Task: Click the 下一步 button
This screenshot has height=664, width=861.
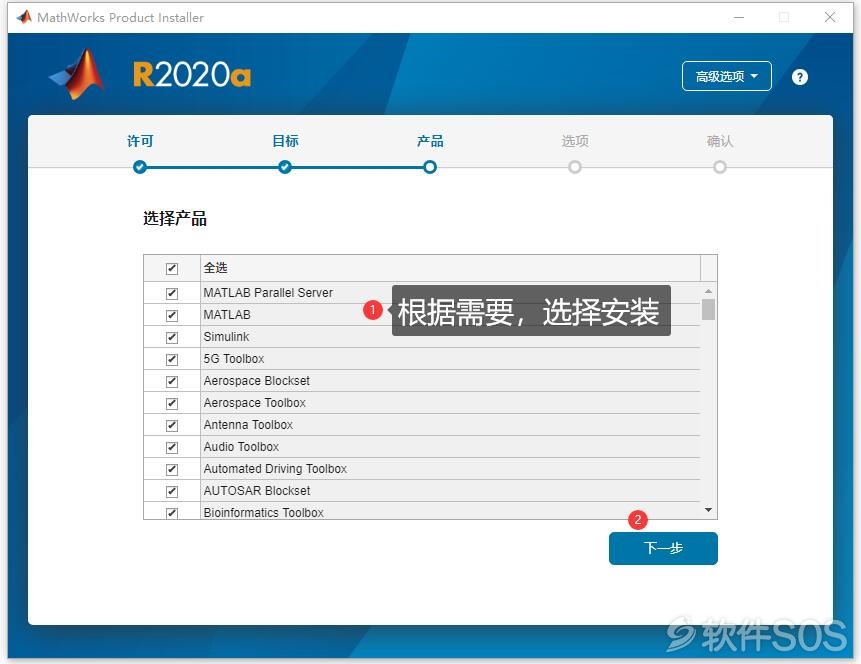Action: click(663, 548)
